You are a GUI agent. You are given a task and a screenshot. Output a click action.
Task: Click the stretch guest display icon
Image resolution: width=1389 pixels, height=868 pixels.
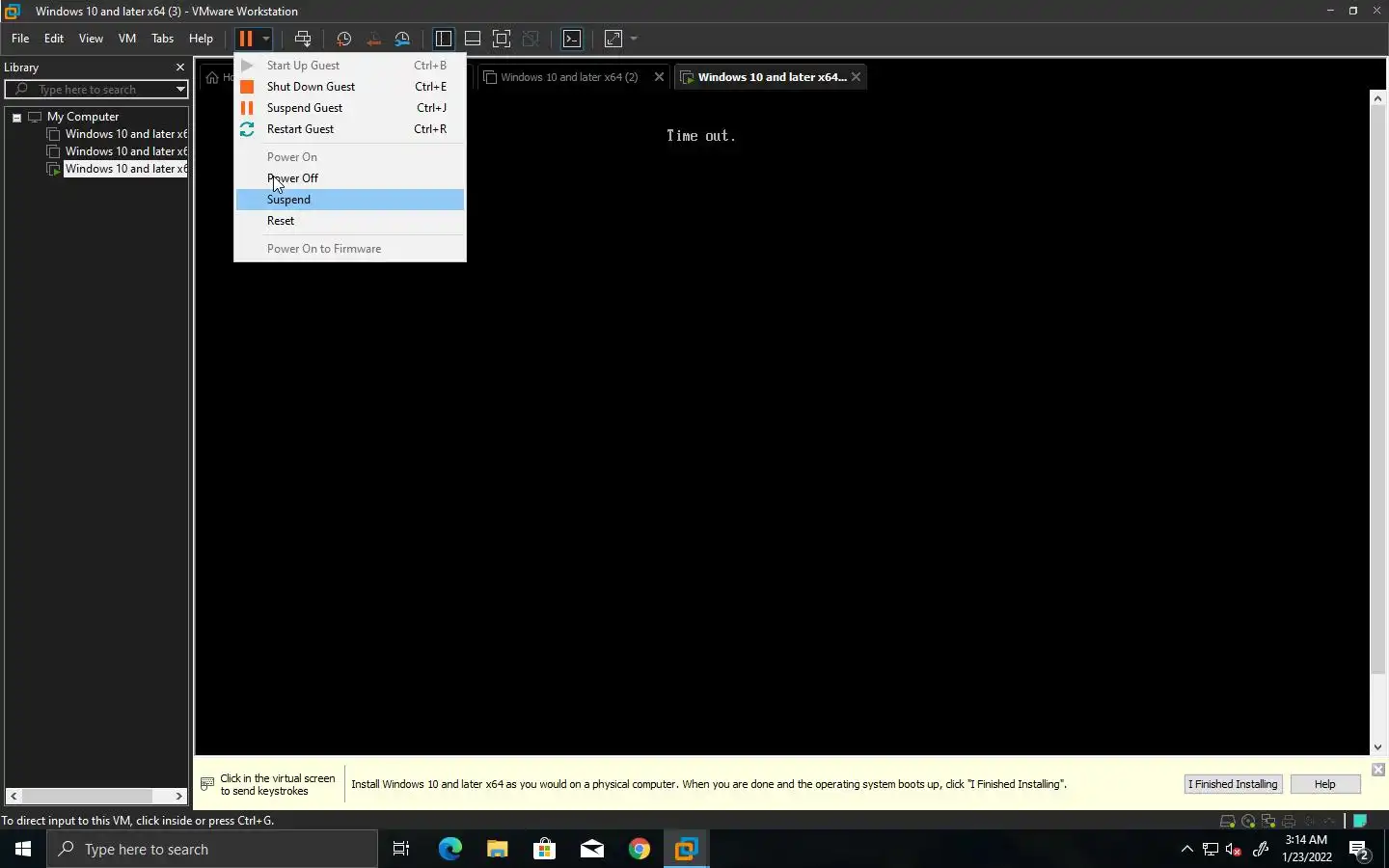click(x=613, y=39)
